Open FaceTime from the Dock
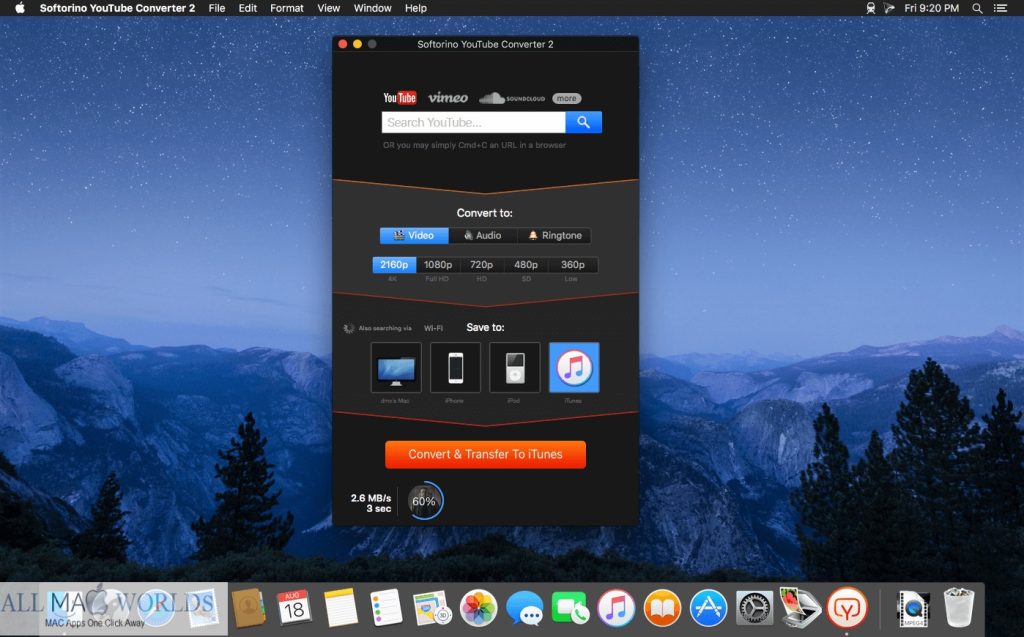Image resolution: width=1024 pixels, height=637 pixels. click(x=570, y=608)
